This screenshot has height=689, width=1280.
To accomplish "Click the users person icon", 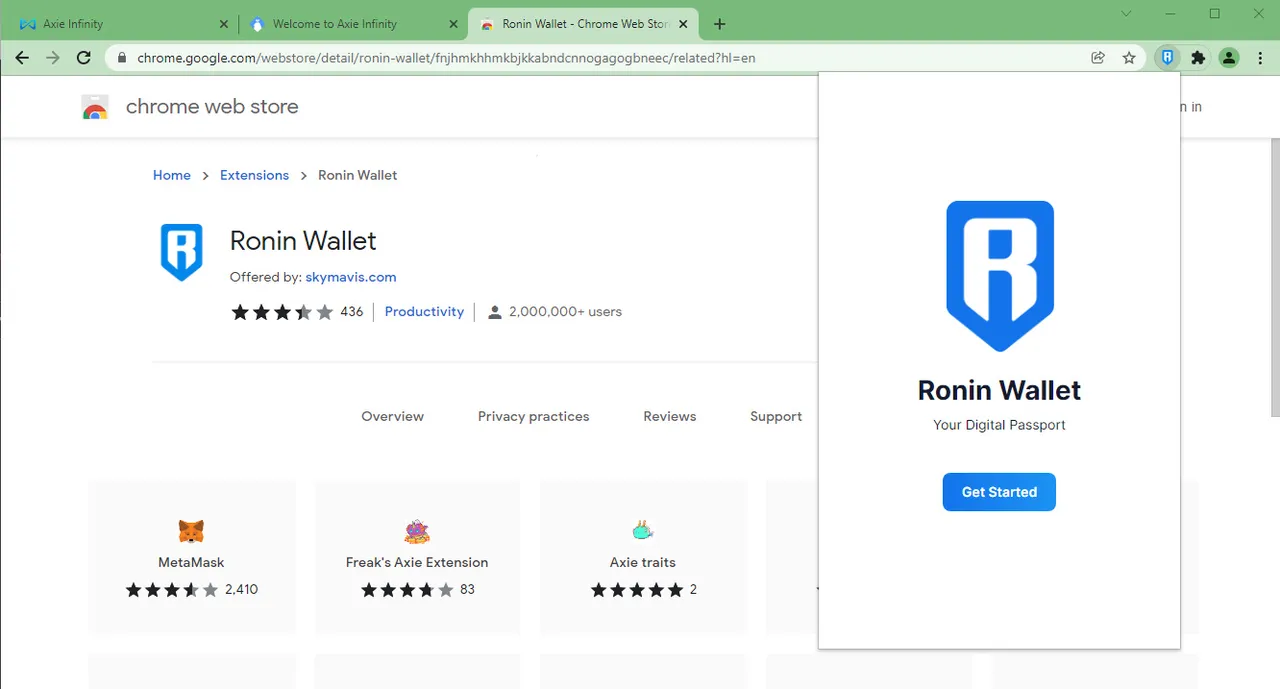I will tap(494, 312).
